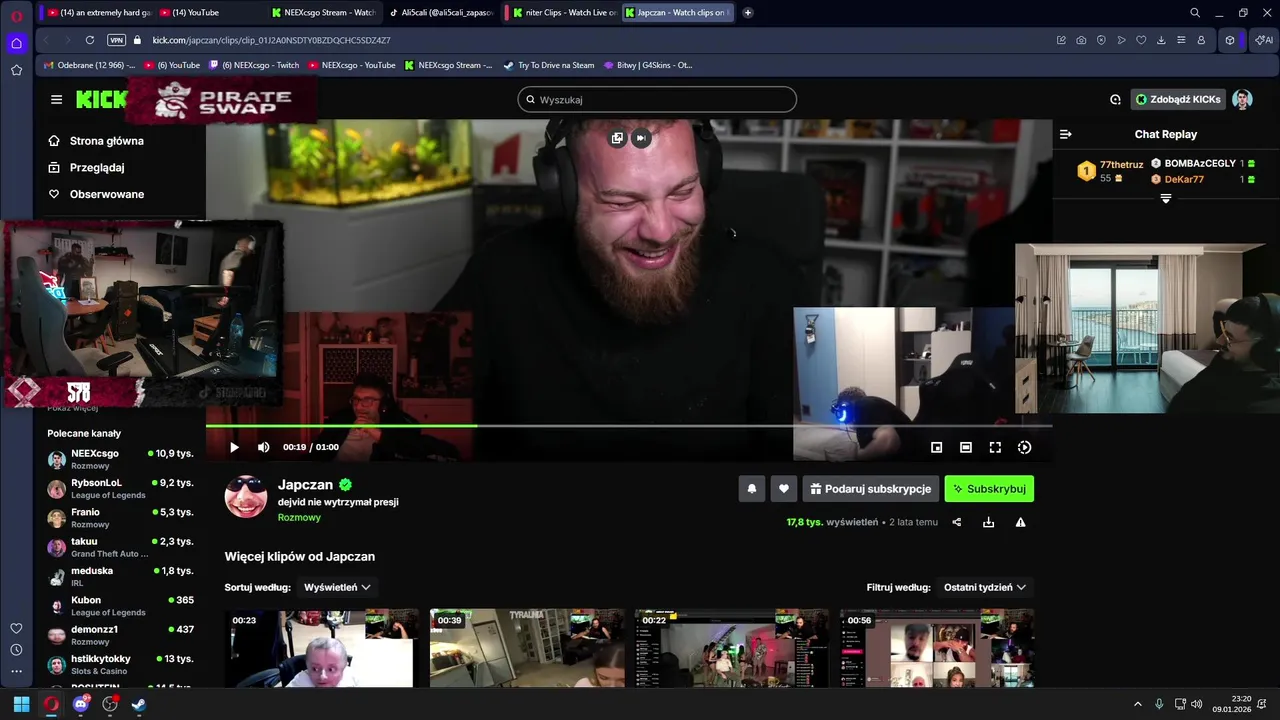This screenshot has height=720, width=1280.
Task: Report clip with warning icon
Action: pos(1020,522)
